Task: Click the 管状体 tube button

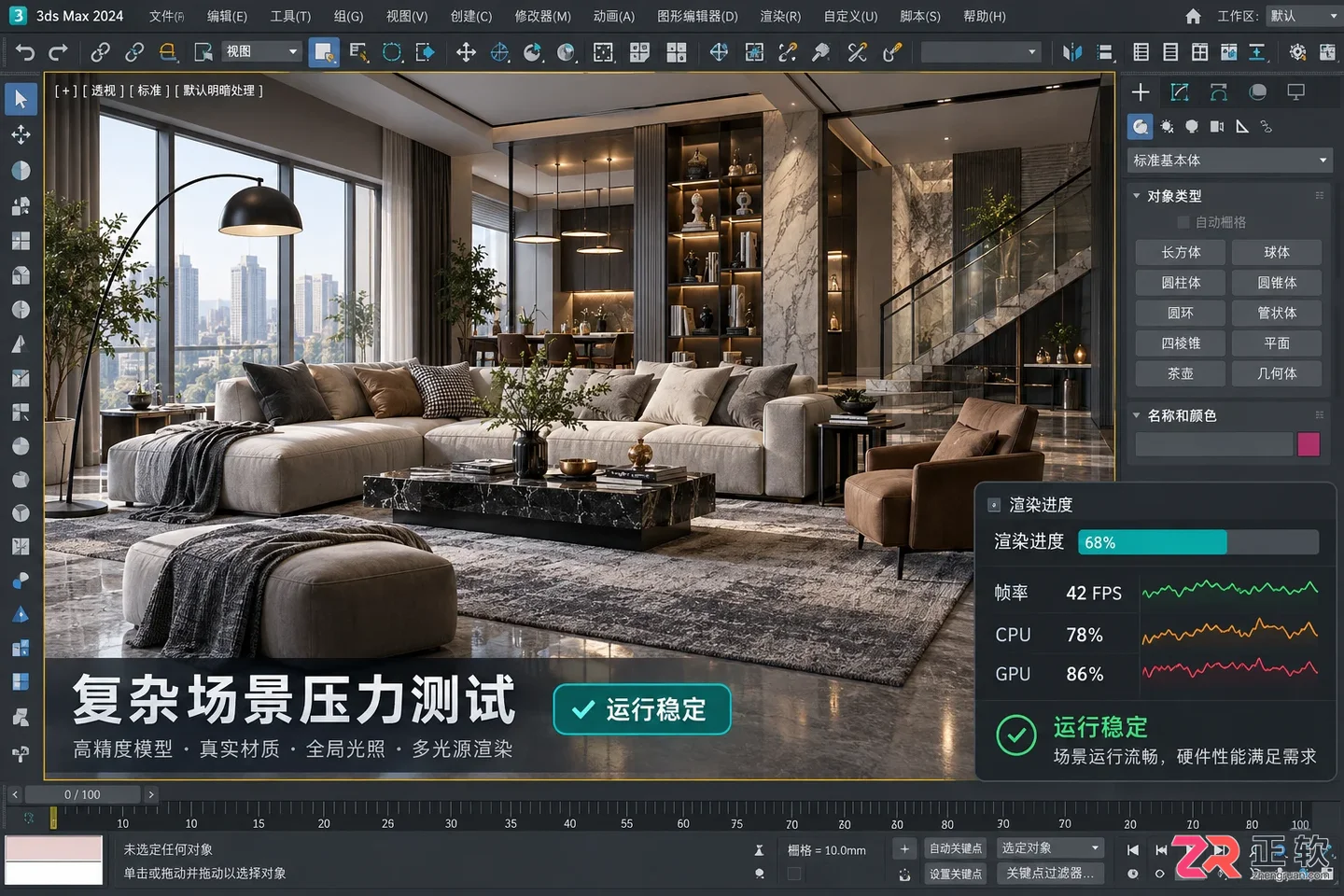Action: click(1277, 313)
